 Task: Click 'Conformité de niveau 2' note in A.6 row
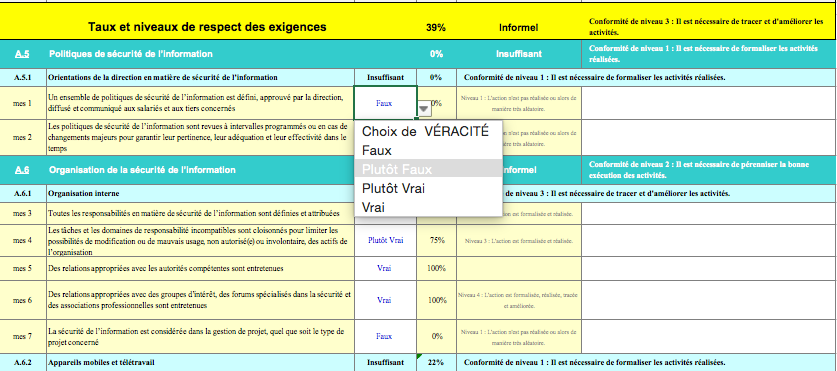pos(699,170)
